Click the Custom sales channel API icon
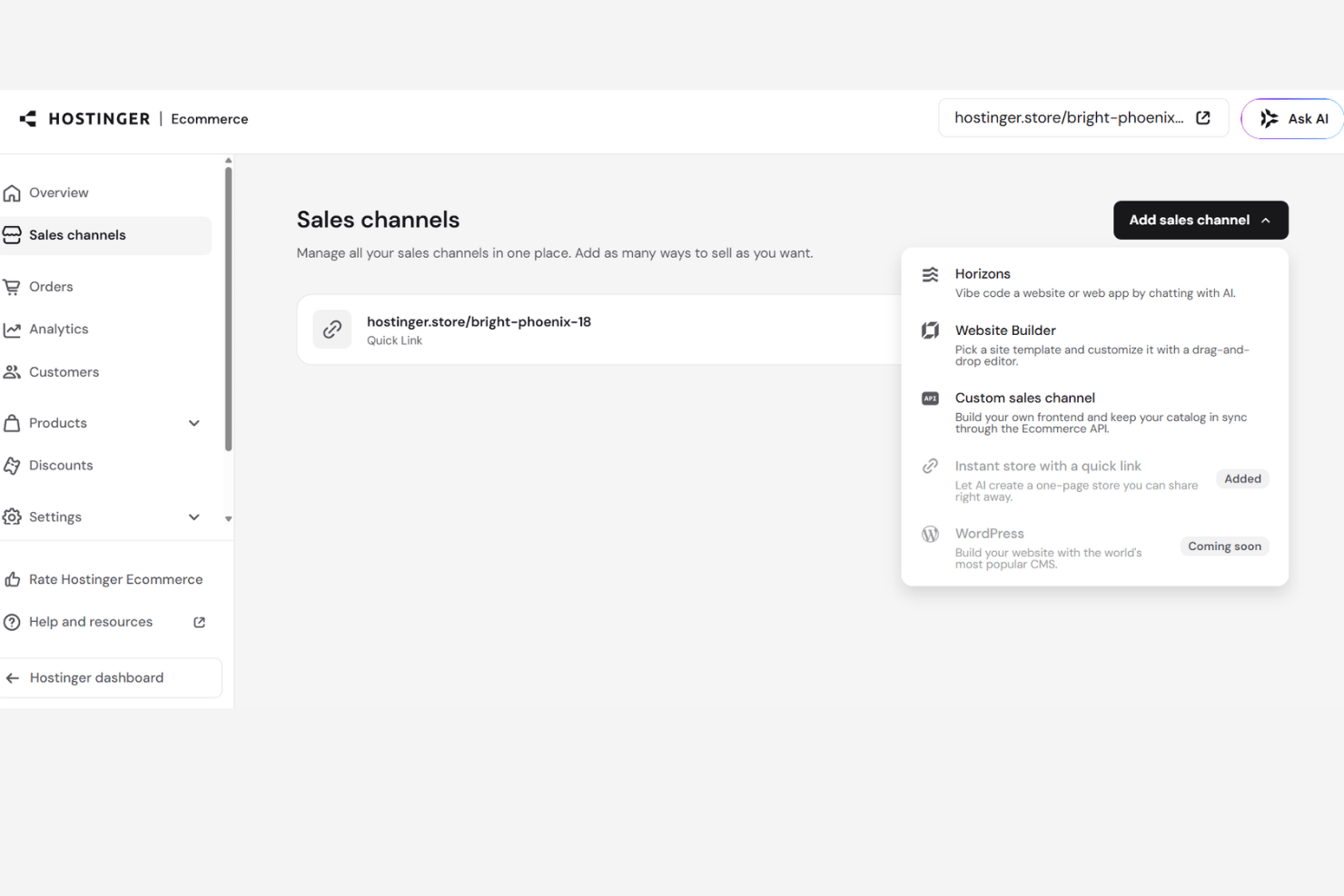Viewport: 1344px width, 896px height. point(930,399)
